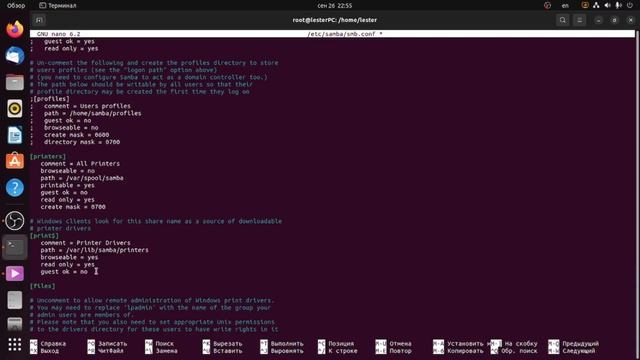Click the line comment = Printer Drivers
The image size is (640, 360).
[86, 243]
